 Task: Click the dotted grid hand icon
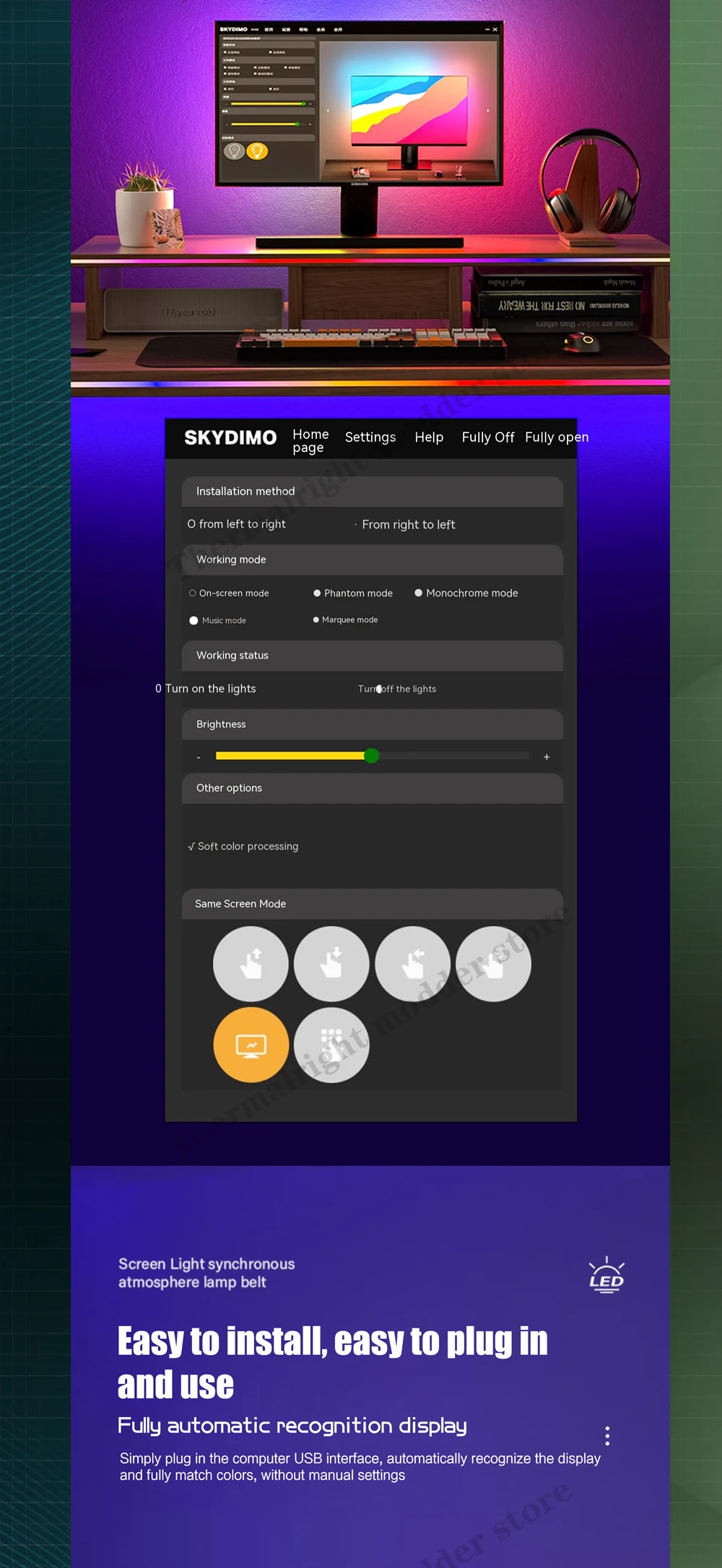(331, 1045)
